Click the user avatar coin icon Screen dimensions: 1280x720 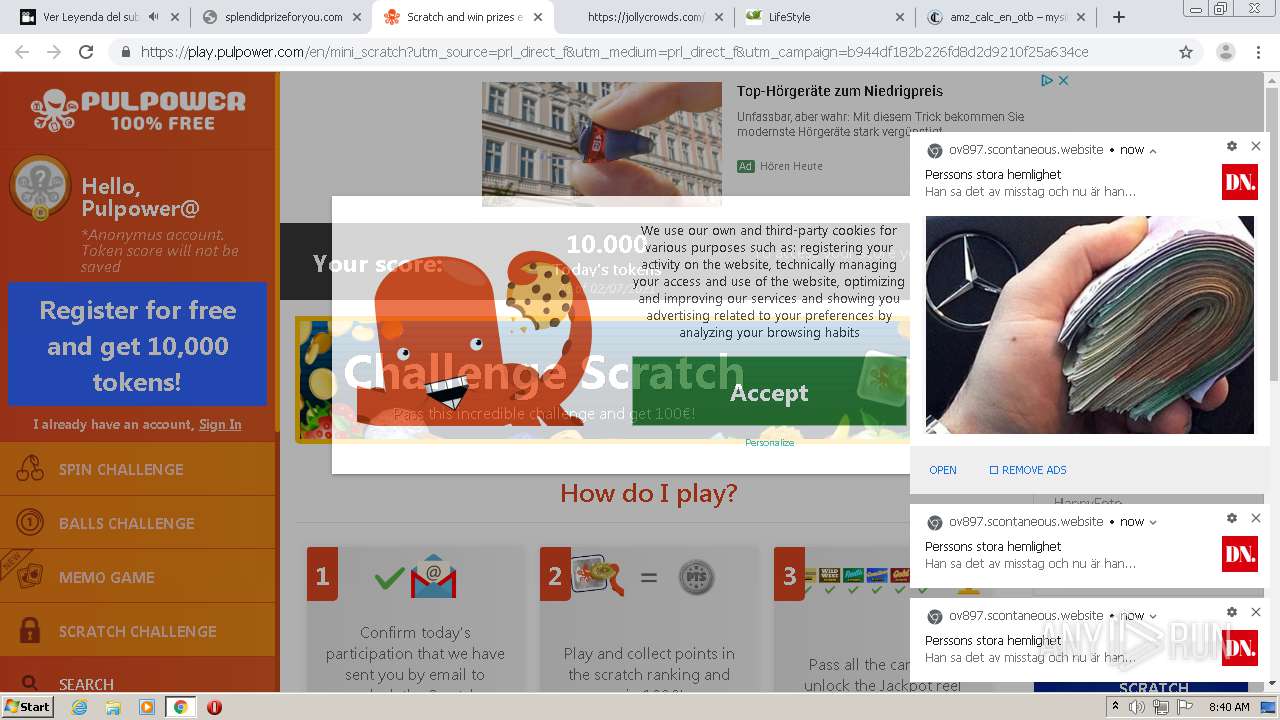click(40, 187)
